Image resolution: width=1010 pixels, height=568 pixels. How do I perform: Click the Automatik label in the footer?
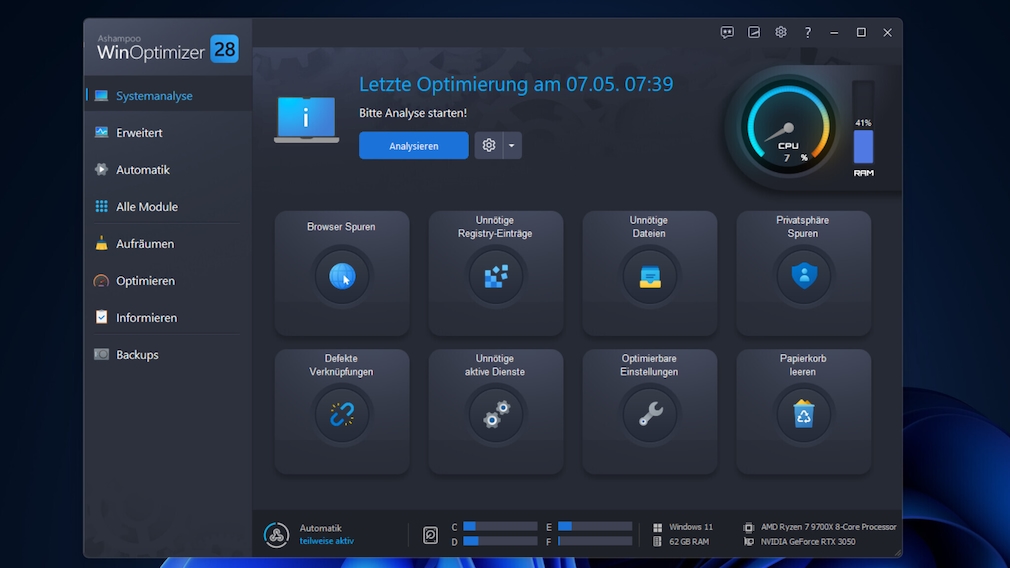320,528
